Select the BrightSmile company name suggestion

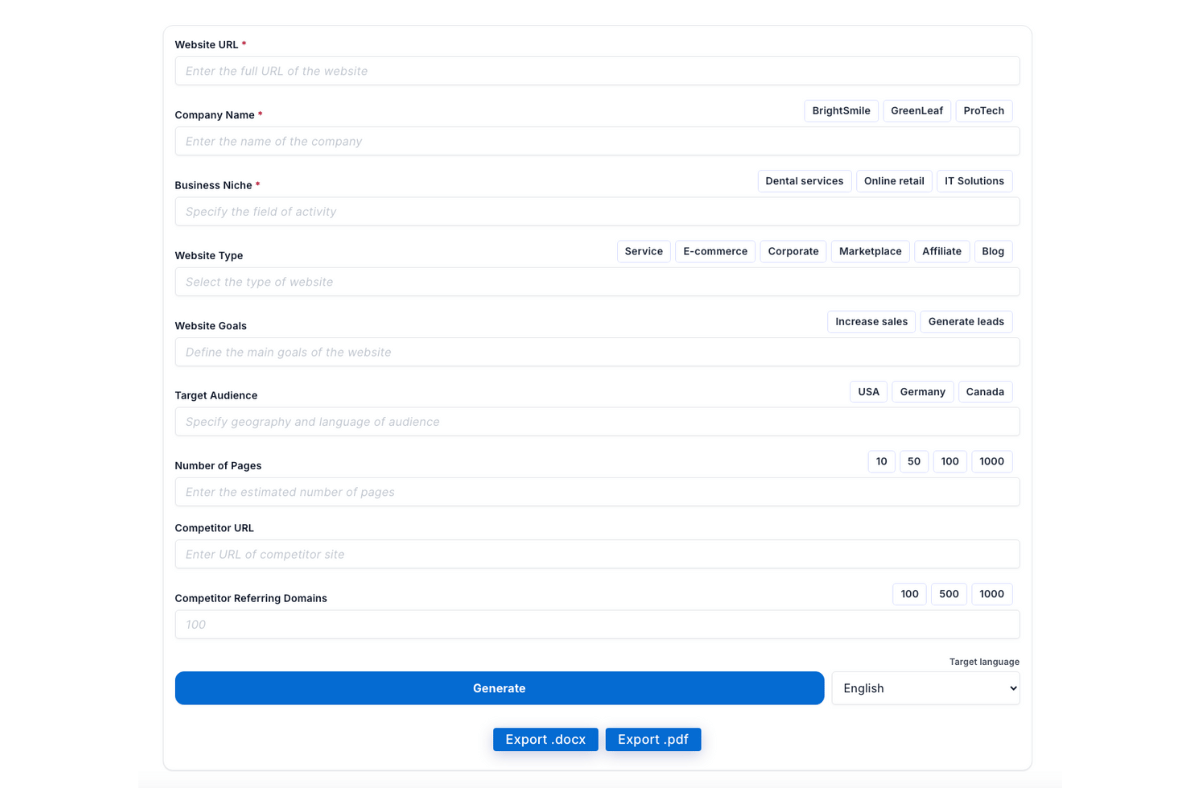tap(841, 111)
